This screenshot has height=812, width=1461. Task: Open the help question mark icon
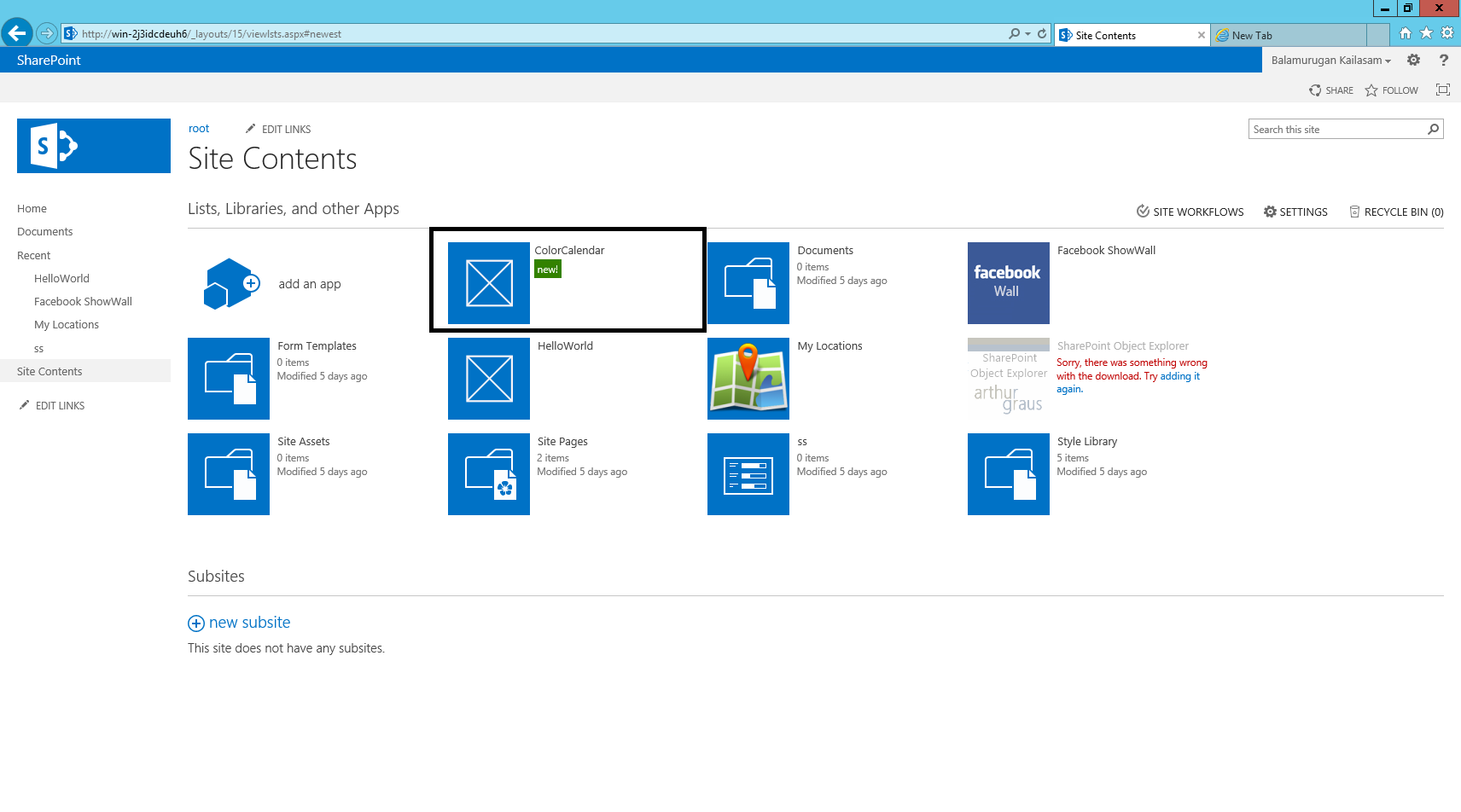1443,60
